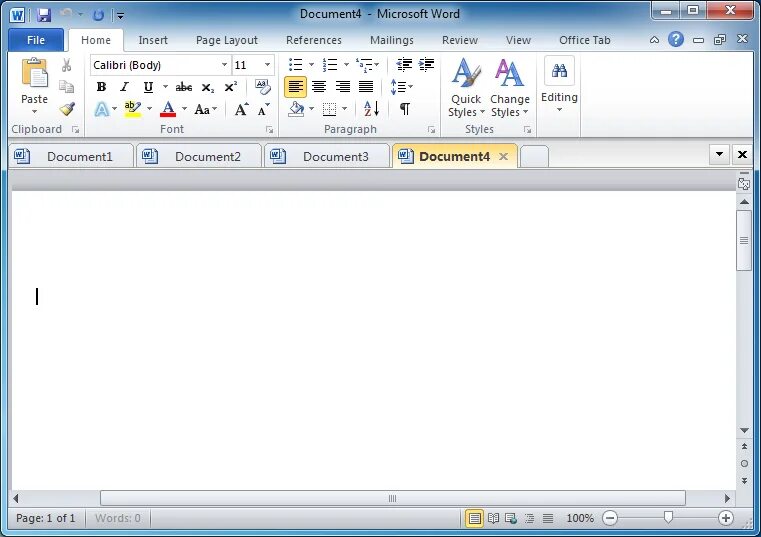
Task: Open underline style dropdown arrow
Action: pyautogui.click(x=165, y=87)
